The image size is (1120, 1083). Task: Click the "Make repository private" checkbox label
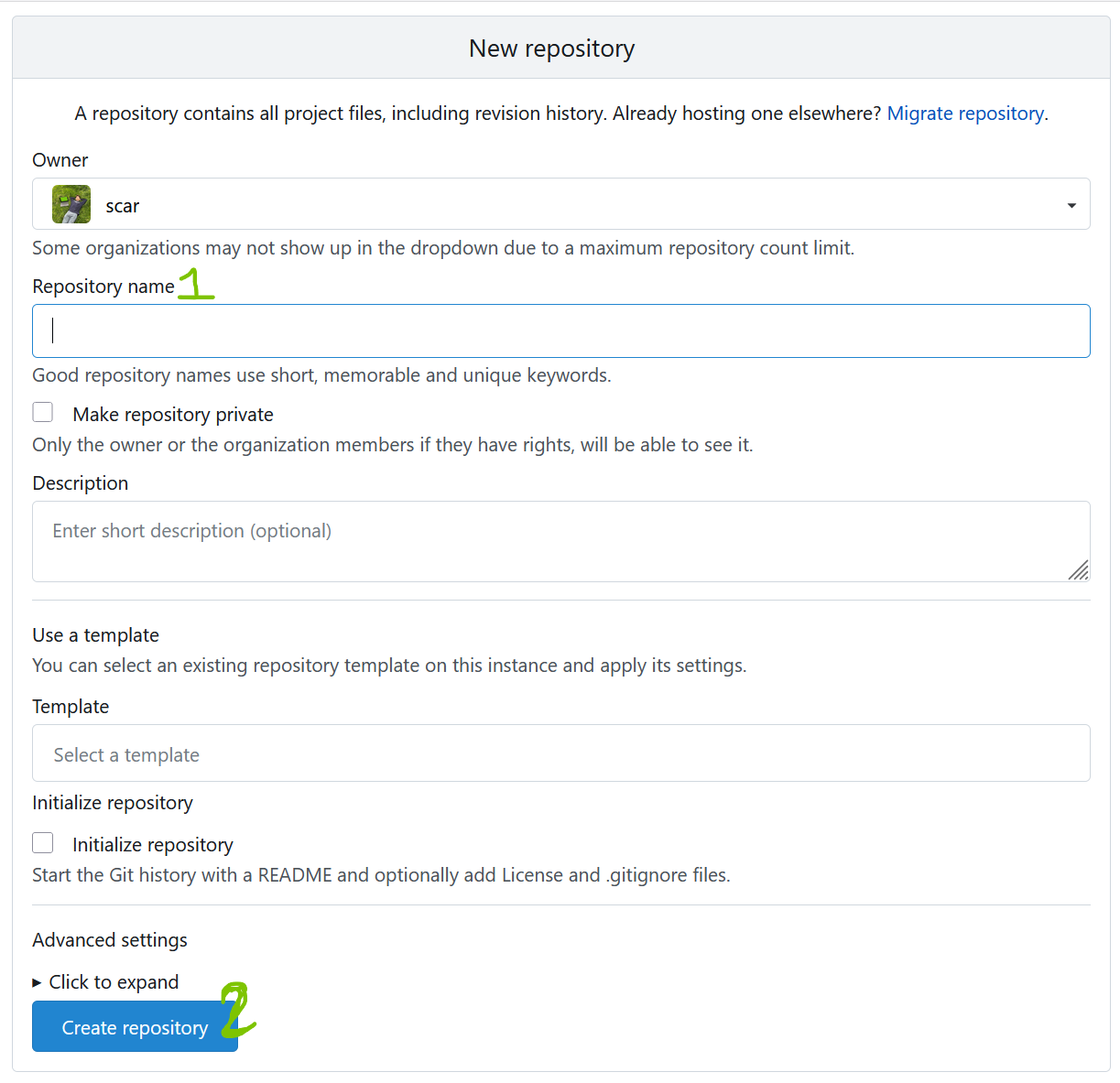click(x=173, y=415)
